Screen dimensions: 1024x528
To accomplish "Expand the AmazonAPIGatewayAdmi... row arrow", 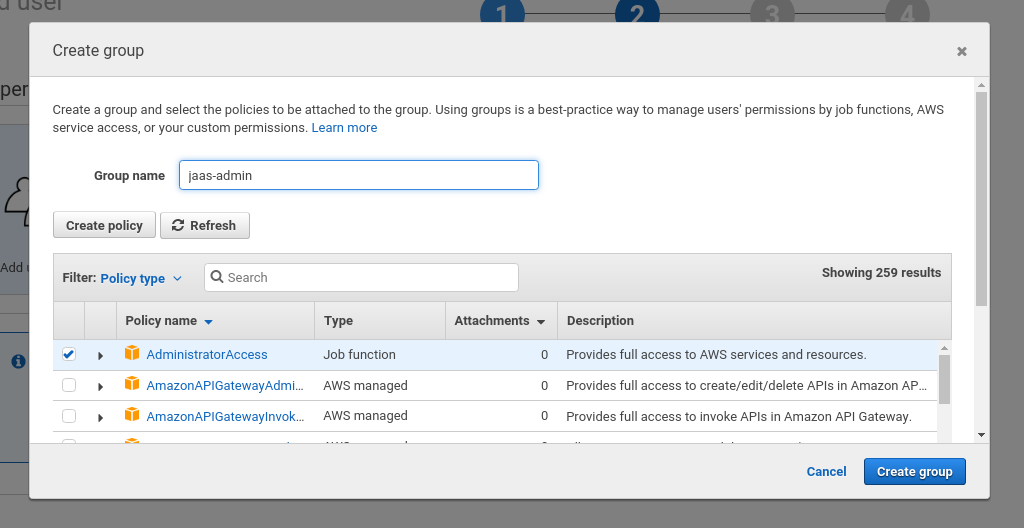I will [x=101, y=387].
